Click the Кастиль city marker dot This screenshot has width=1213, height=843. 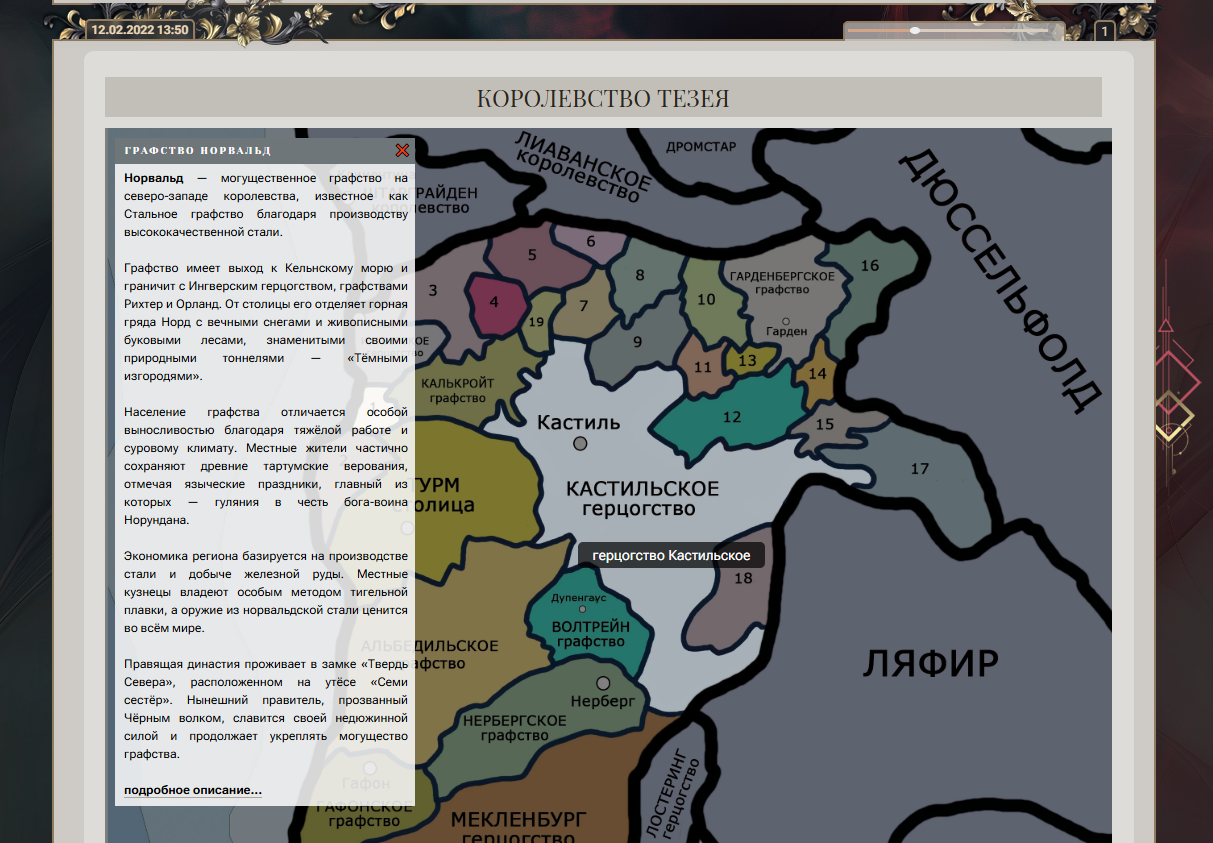pos(580,443)
